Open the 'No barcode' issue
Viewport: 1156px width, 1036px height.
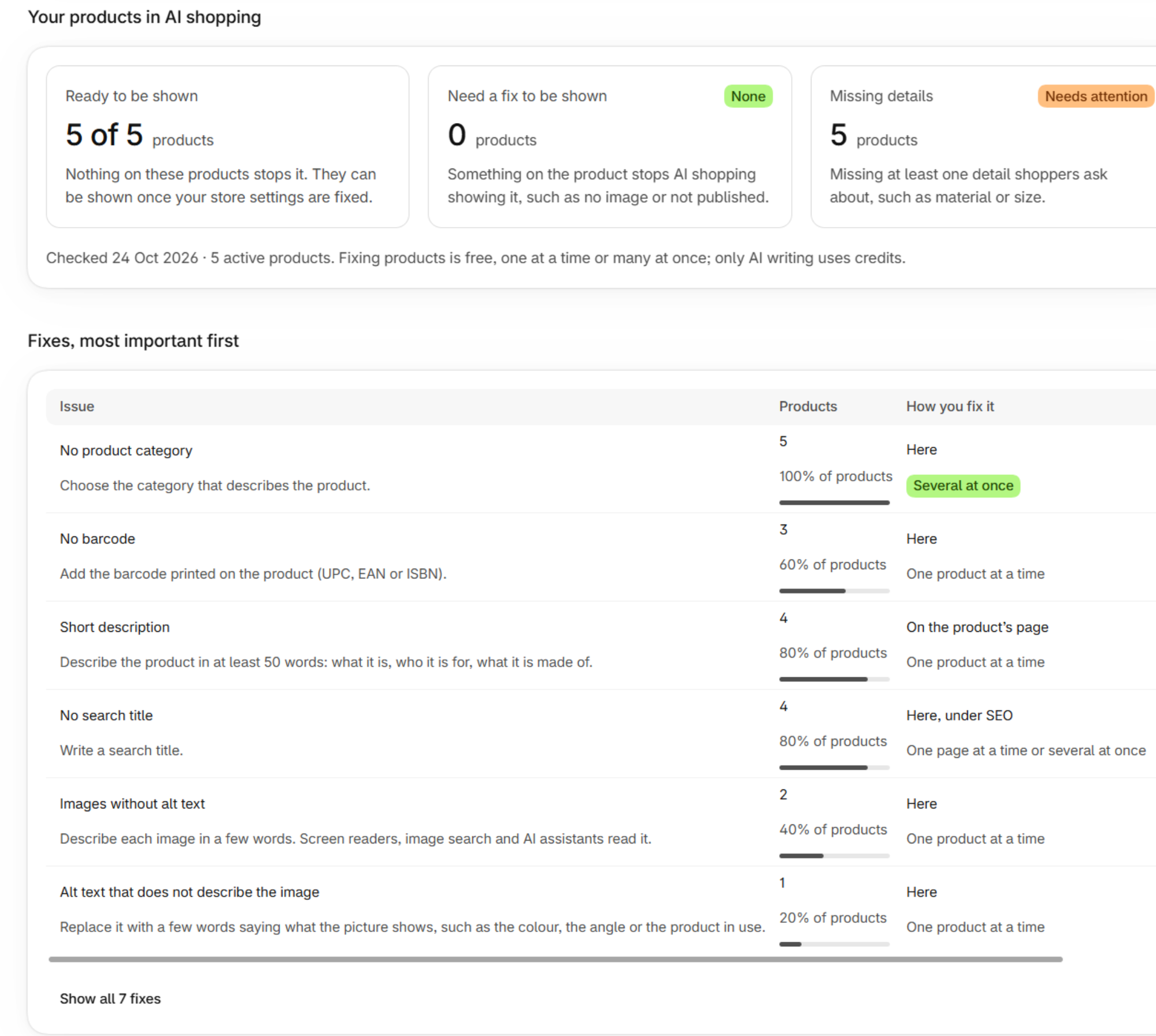(98, 539)
